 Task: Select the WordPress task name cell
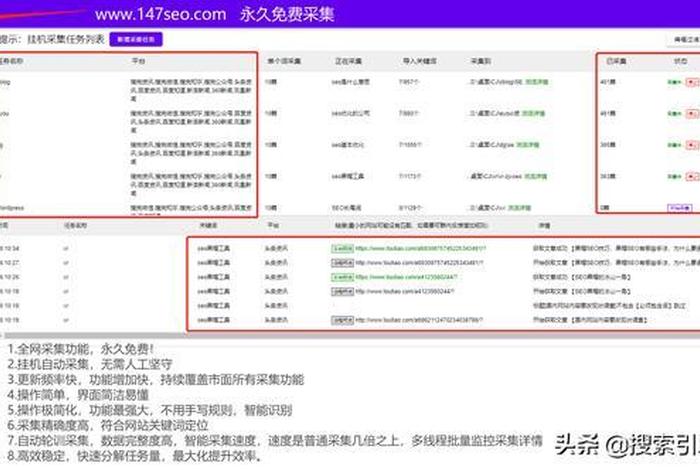[12, 208]
